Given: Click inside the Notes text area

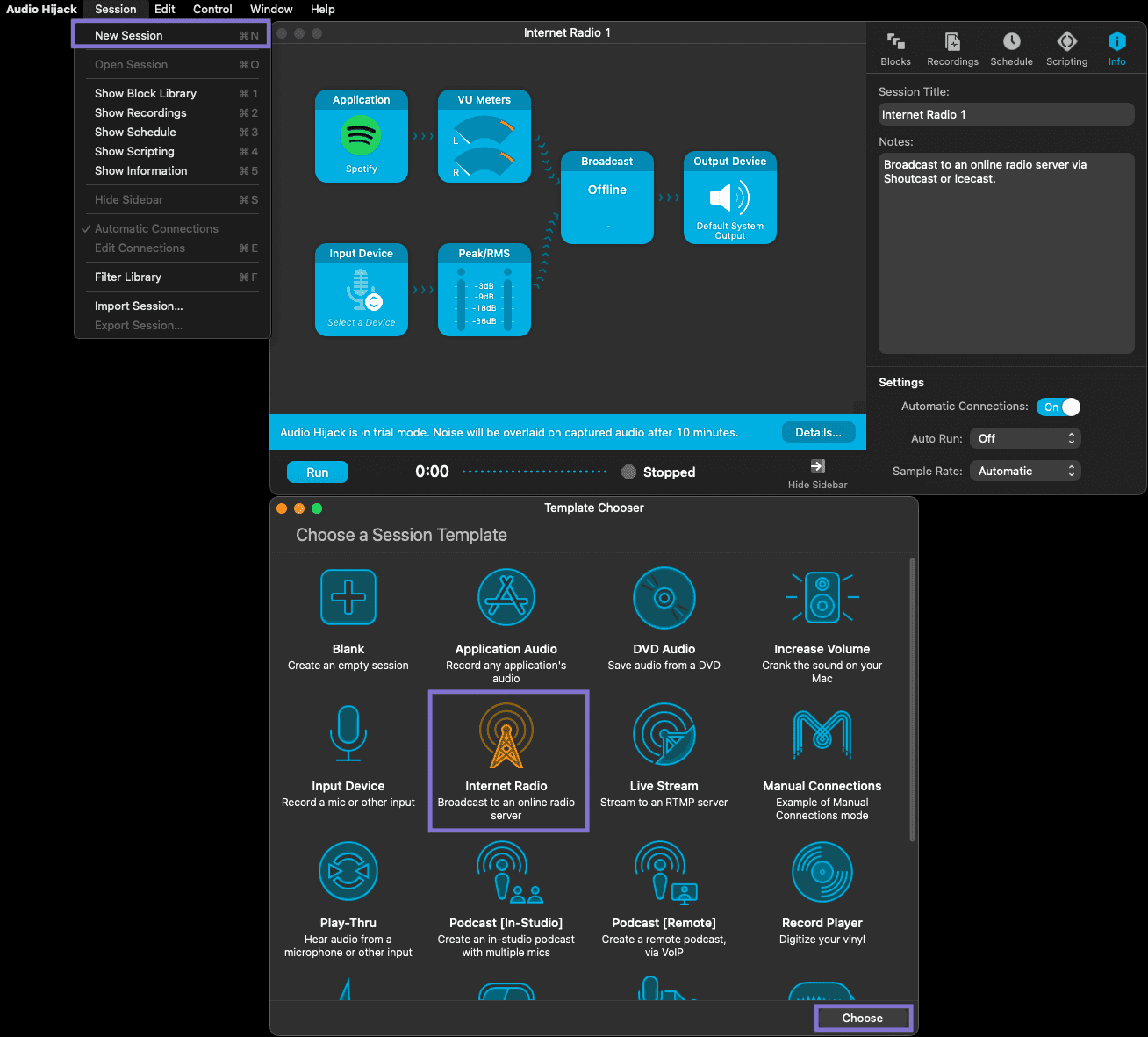Looking at the screenshot, I should coord(1007,253).
